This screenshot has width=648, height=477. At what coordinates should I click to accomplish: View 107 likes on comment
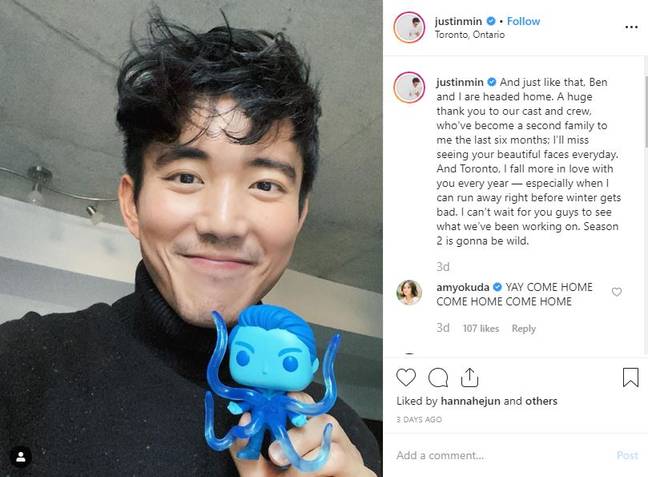pos(481,329)
